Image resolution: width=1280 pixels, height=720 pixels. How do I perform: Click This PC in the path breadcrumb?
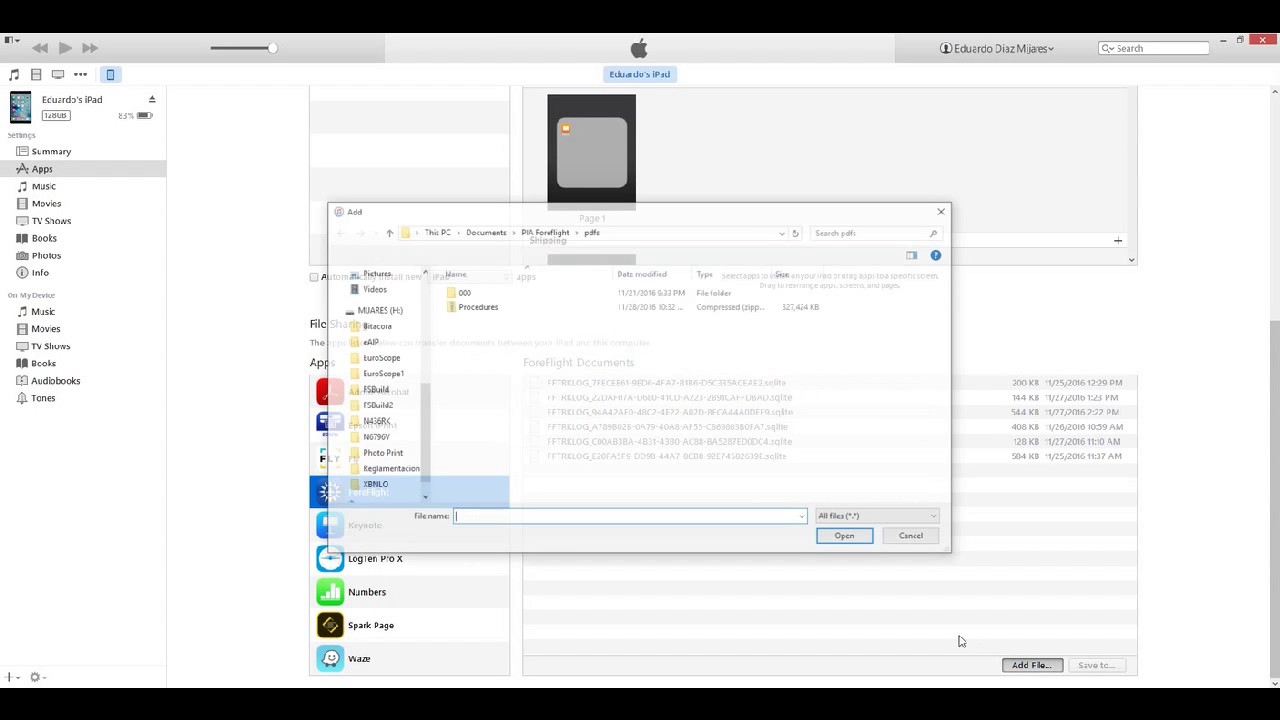point(437,233)
